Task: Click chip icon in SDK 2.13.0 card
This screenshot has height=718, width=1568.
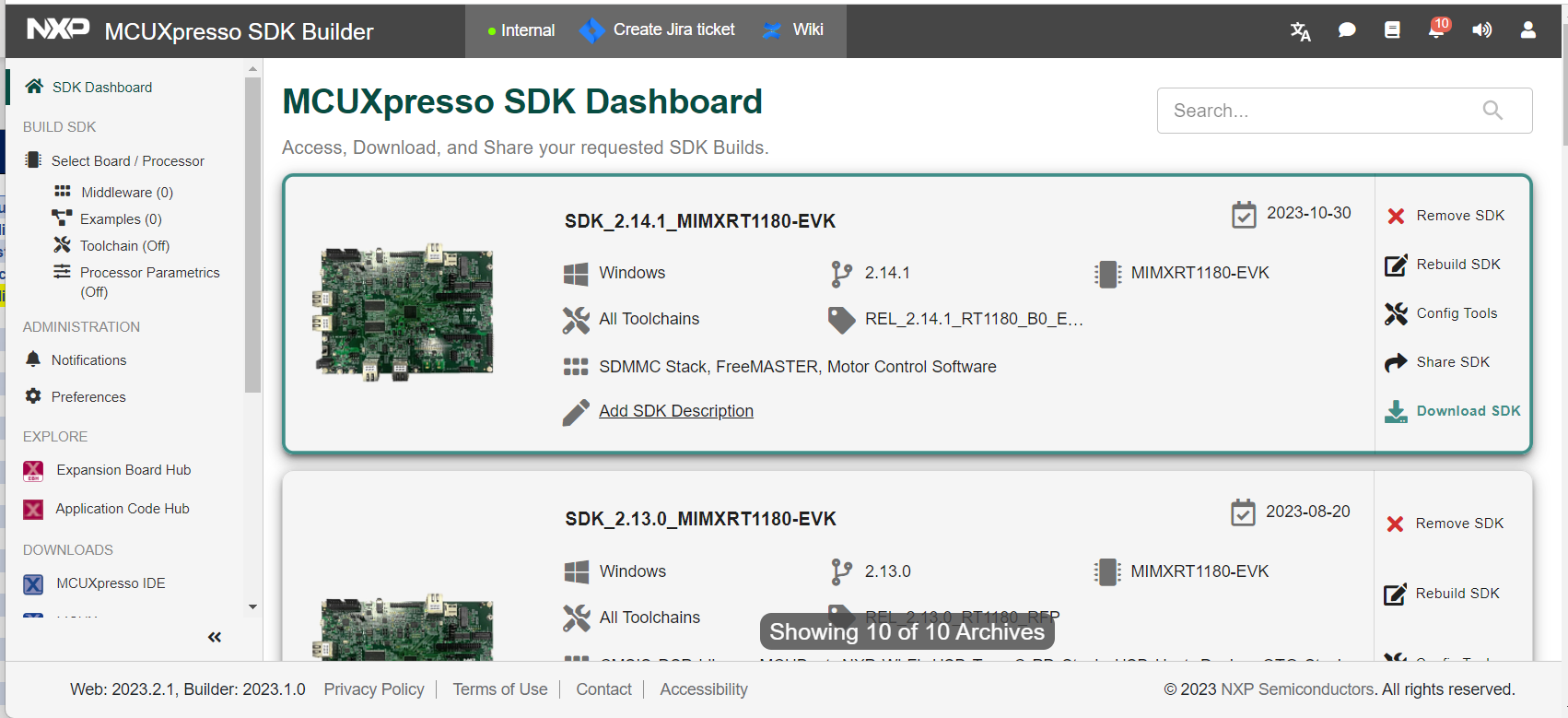Action: 1107,572
